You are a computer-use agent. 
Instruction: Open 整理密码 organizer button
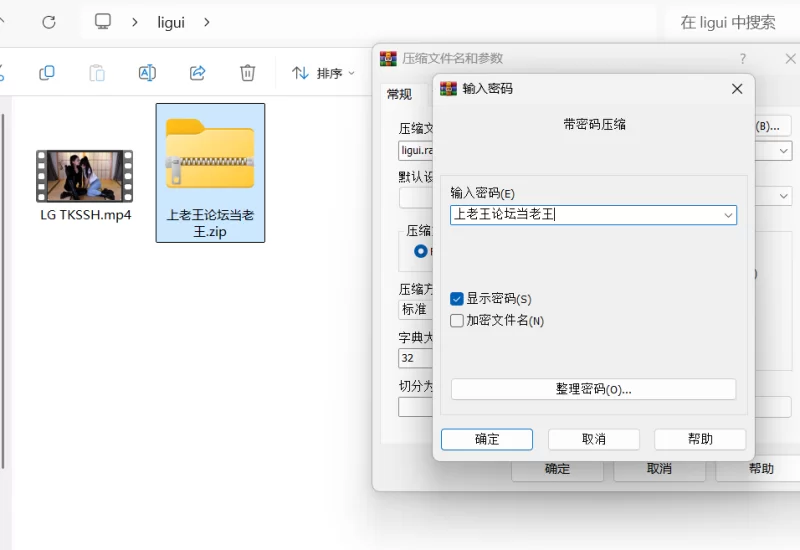(x=593, y=389)
